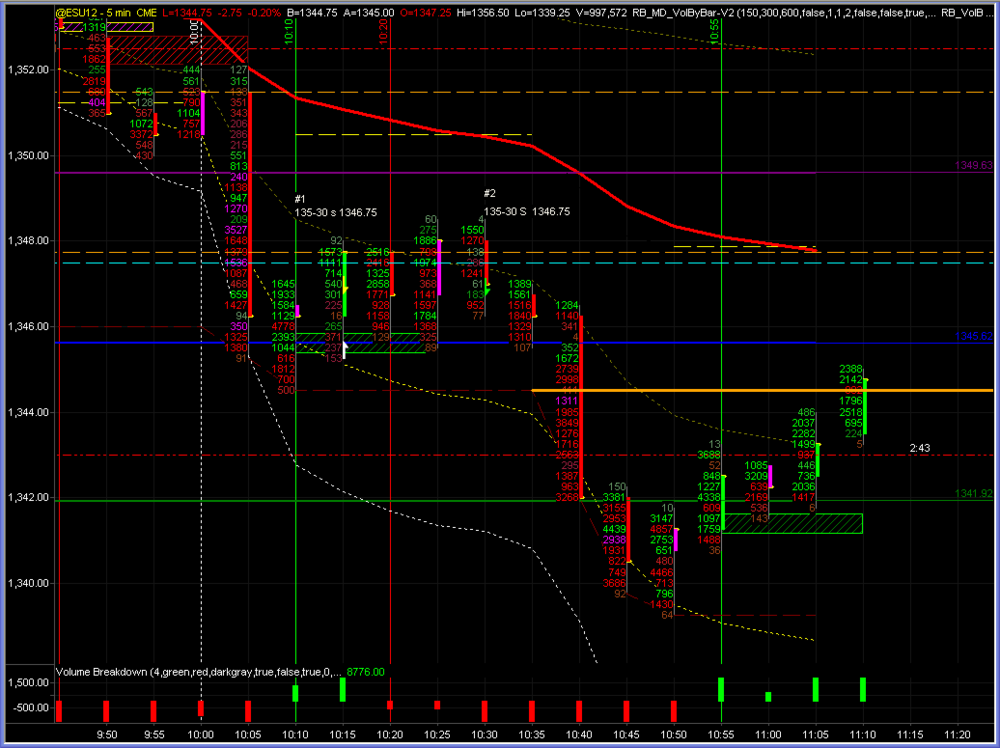Image resolution: width=1000 pixels, height=748 pixels.
Task: Click the -0.20% percent change value
Action: pos(265,13)
